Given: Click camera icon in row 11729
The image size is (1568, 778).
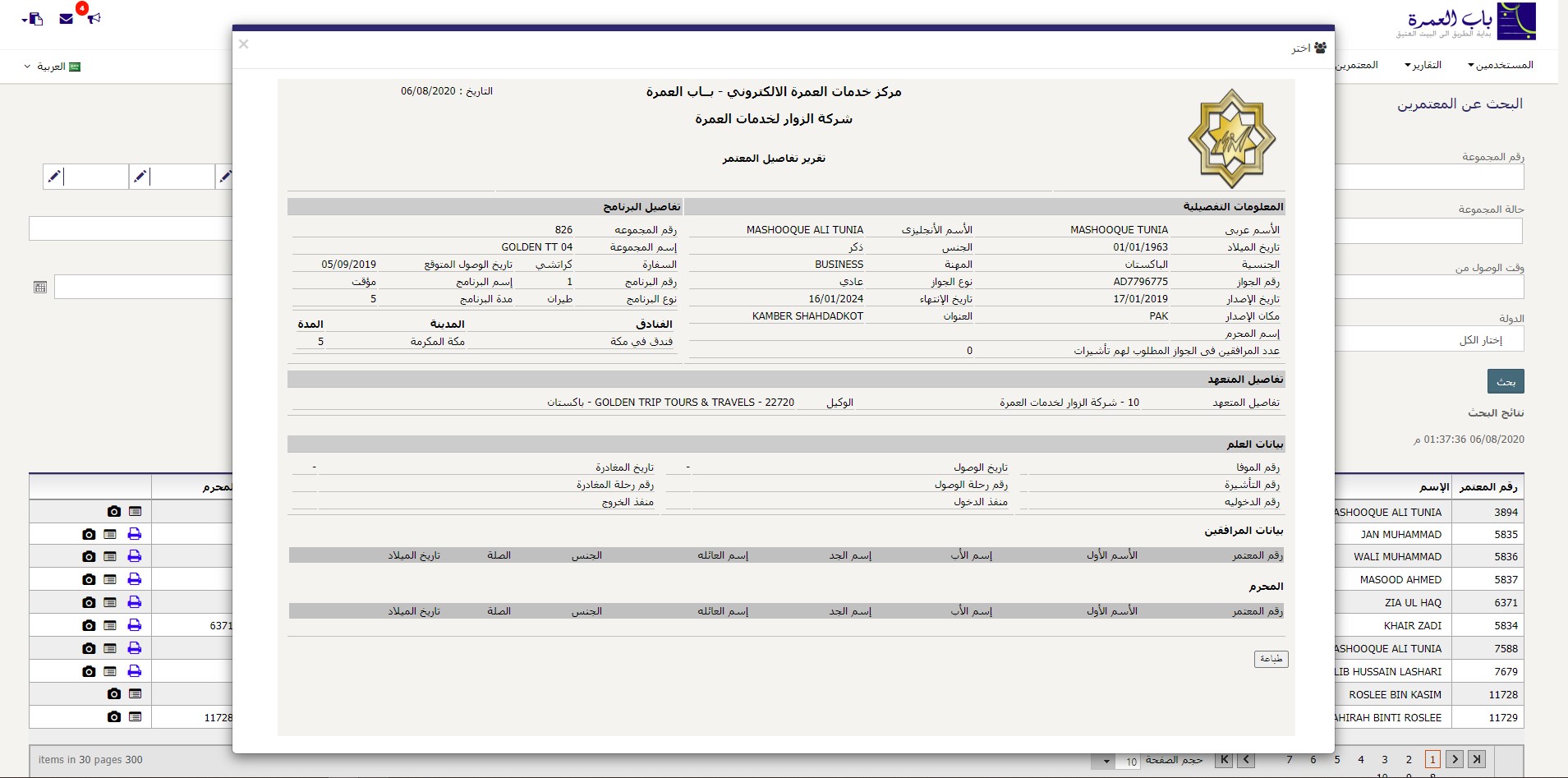Looking at the screenshot, I should [x=114, y=717].
